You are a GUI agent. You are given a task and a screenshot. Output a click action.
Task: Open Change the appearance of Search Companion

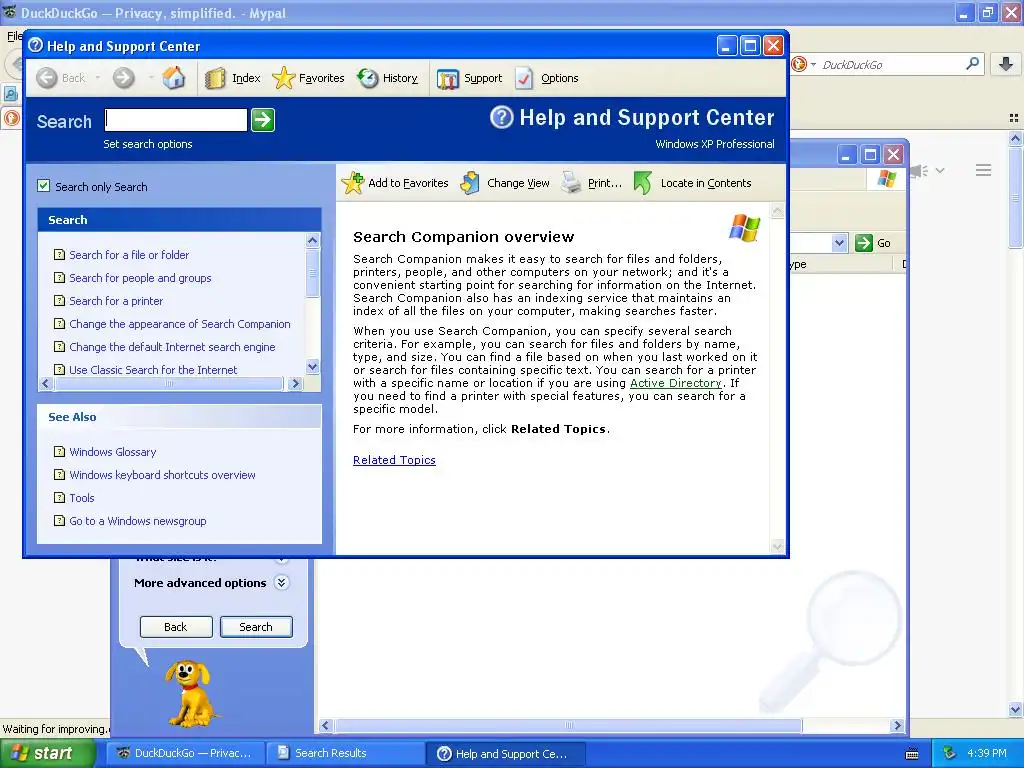point(180,324)
